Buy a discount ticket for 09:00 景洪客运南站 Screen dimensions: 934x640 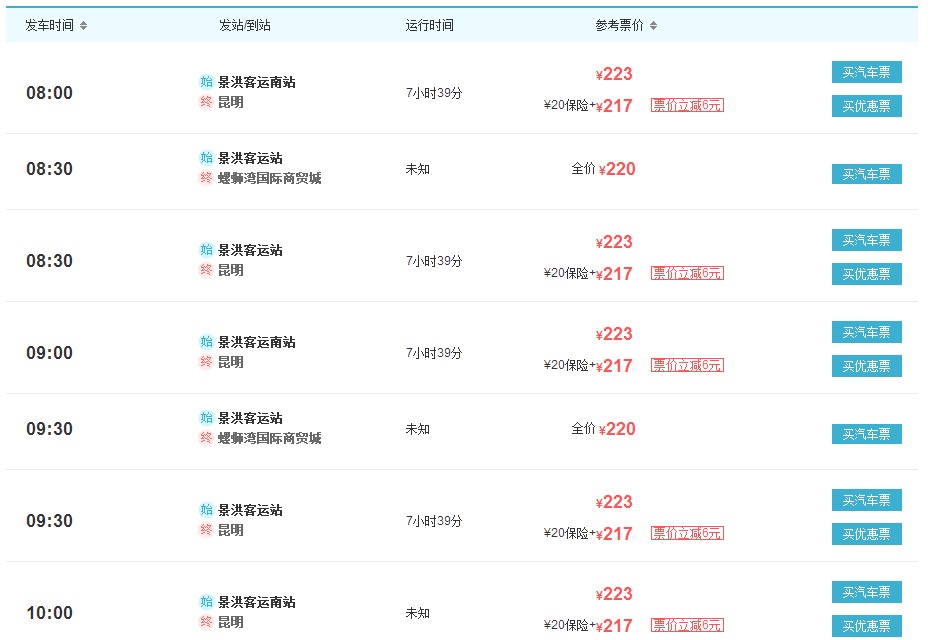[867, 366]
